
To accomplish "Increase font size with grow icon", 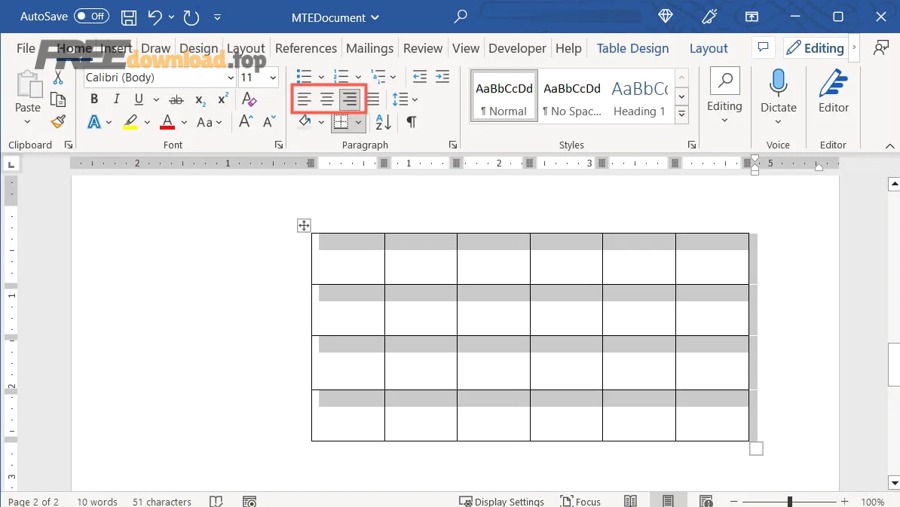I will 246,122.
